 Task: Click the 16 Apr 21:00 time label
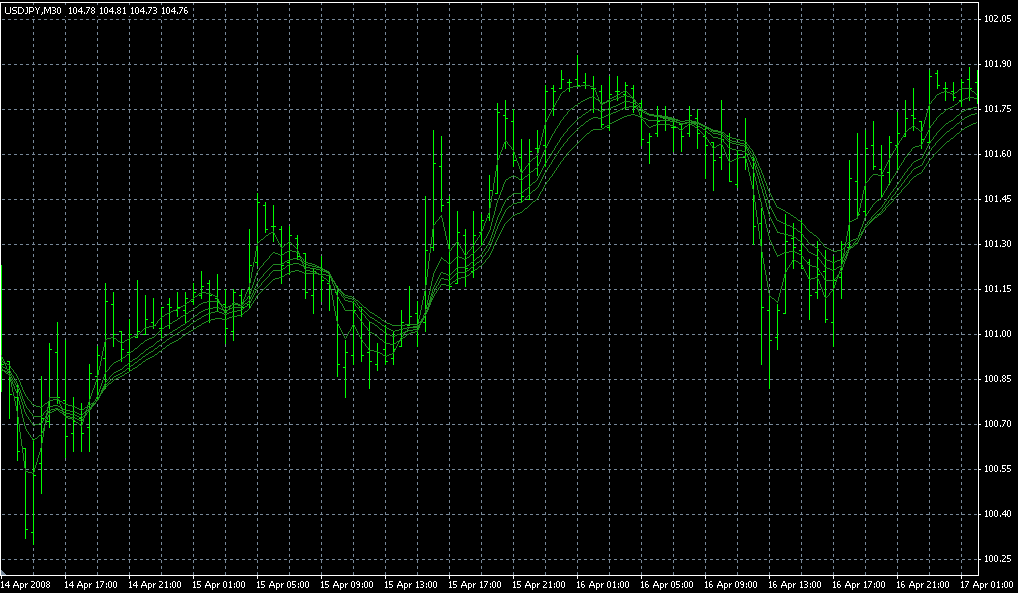pos(923,585)
